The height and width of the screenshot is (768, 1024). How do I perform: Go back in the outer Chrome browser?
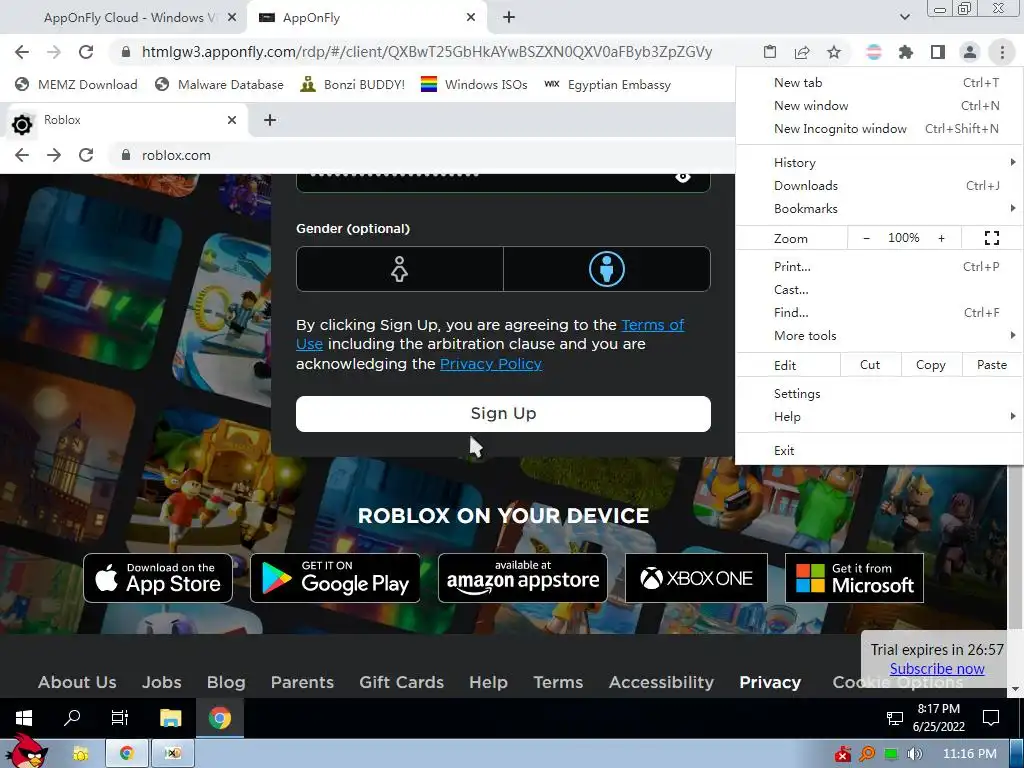click(x=22, y=52)
